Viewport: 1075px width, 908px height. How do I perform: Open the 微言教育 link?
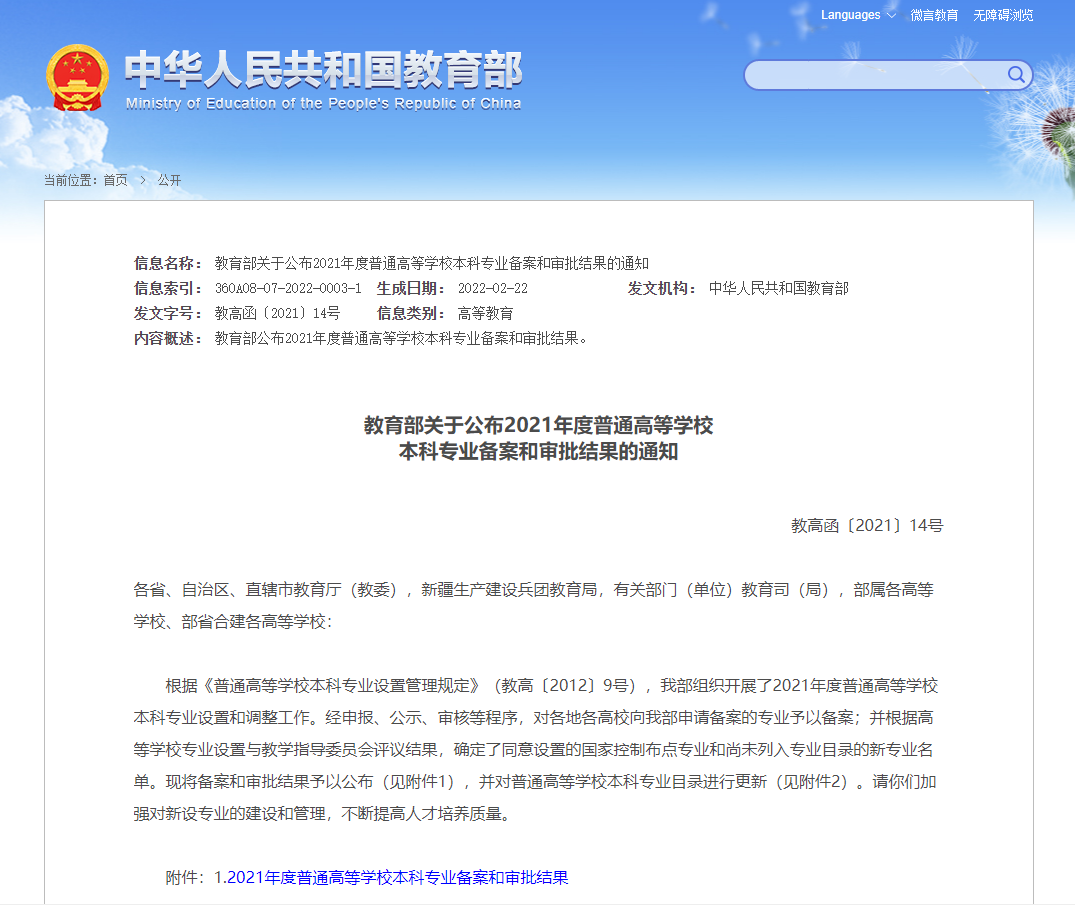click(934, 15)
